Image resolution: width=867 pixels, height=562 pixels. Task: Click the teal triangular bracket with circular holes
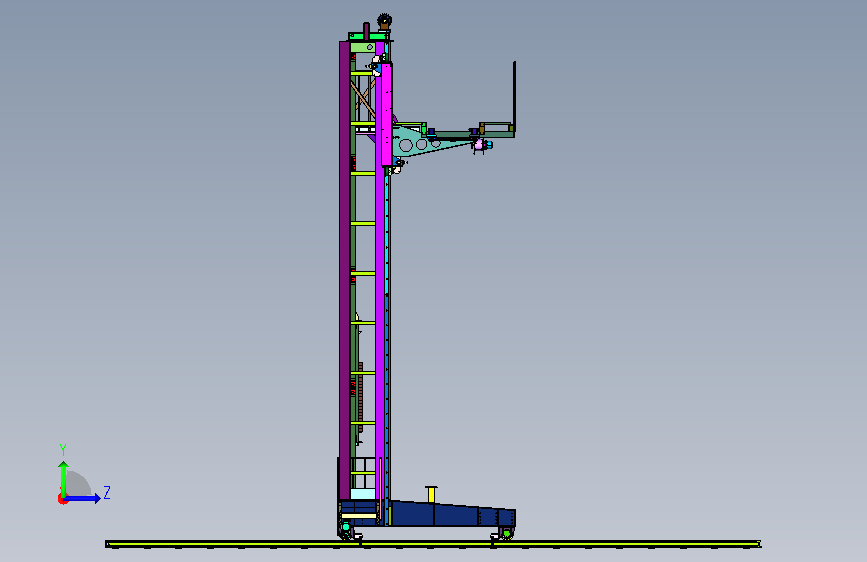[427, 142]
